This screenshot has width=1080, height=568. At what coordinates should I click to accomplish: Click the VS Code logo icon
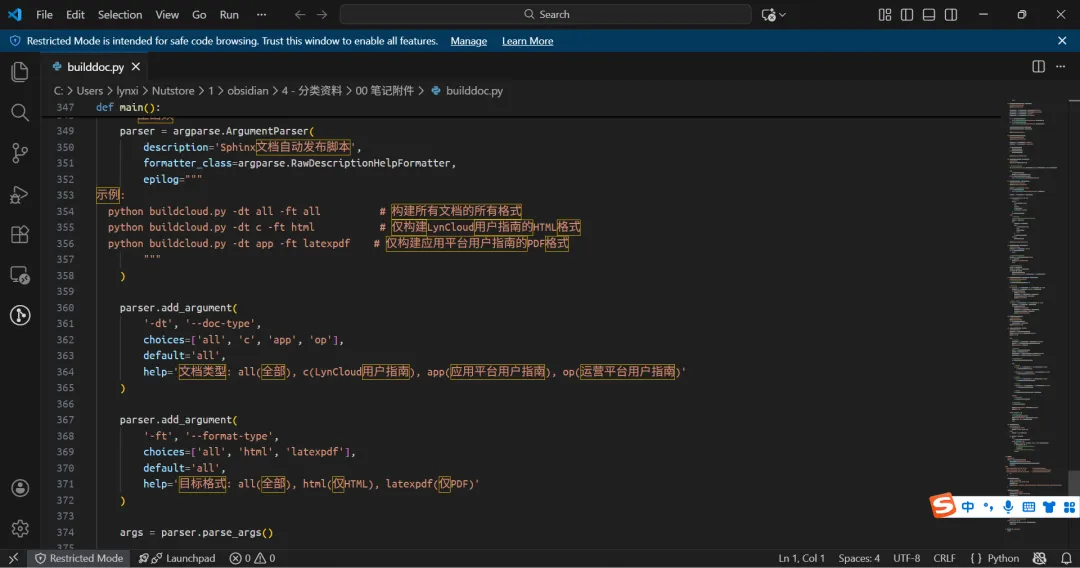(x=14, y=14)
